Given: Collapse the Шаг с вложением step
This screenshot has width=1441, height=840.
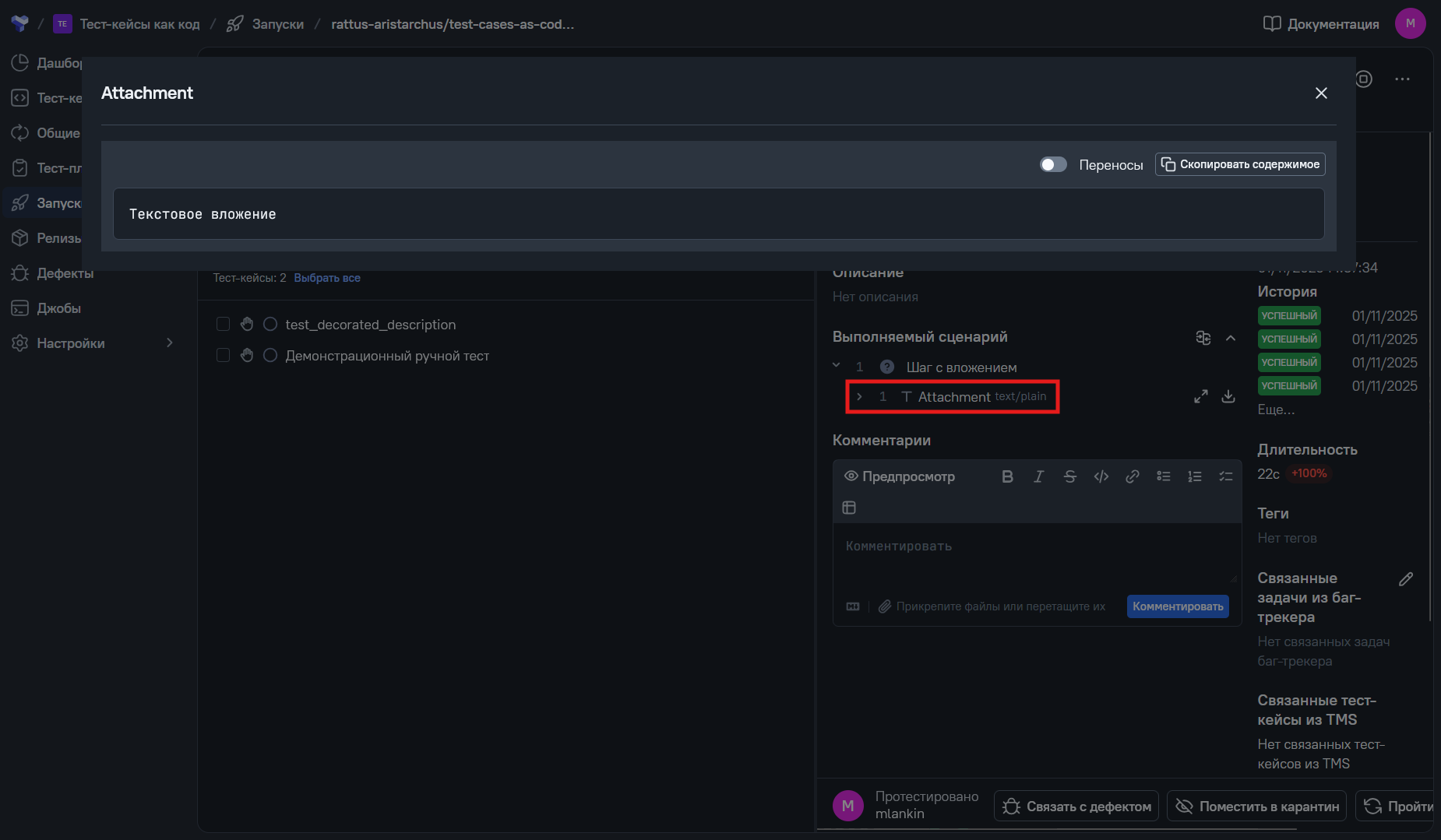Looking at the screenshot, I should tap(837, 366).
